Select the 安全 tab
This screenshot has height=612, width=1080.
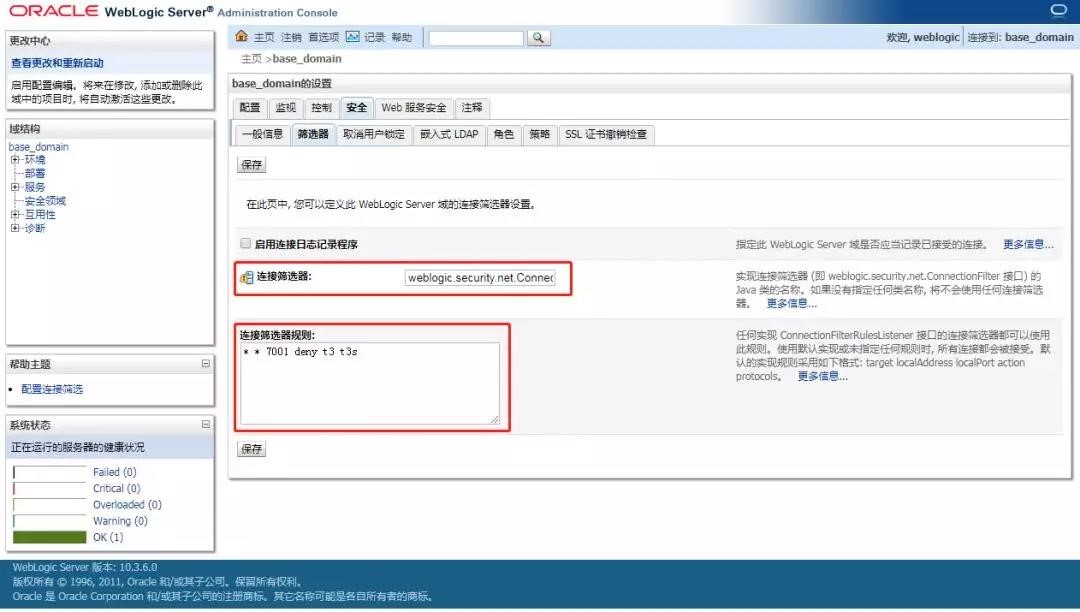pyautogui.click(x=356, y=107)
